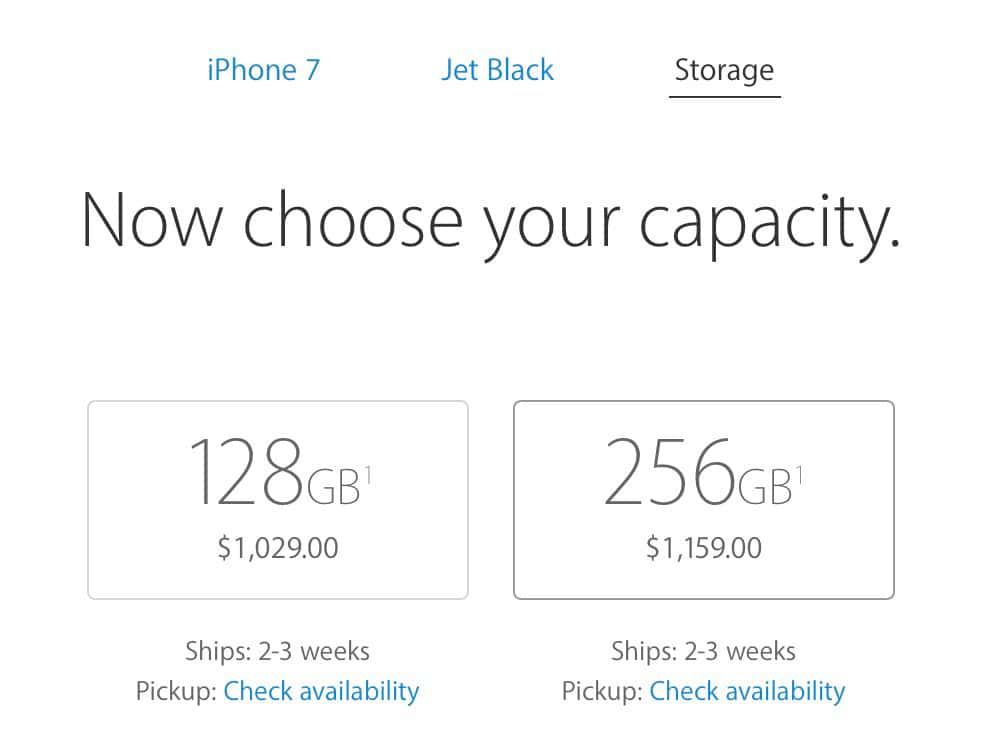This screenshot has height=744, width=1000.
Task: Click the $1,029.00 price
Action: 278,548
